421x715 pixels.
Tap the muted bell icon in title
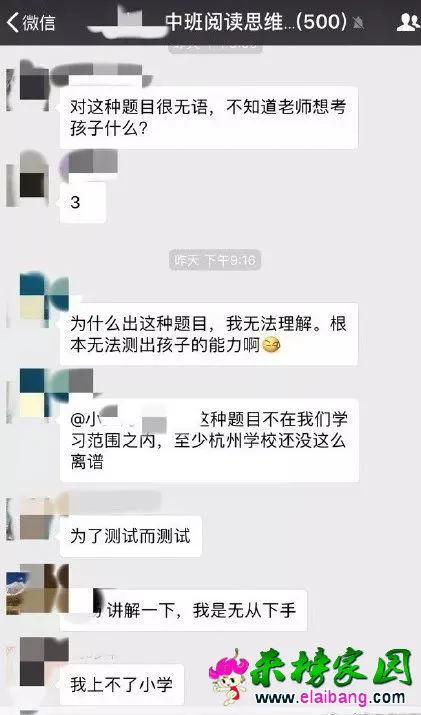358,23
